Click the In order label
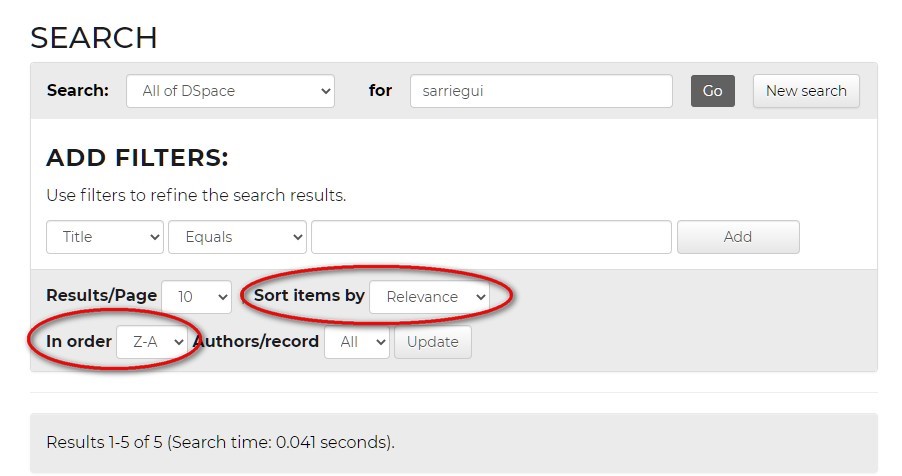Viewport: 902px width, 476px height. click(79, 342)
